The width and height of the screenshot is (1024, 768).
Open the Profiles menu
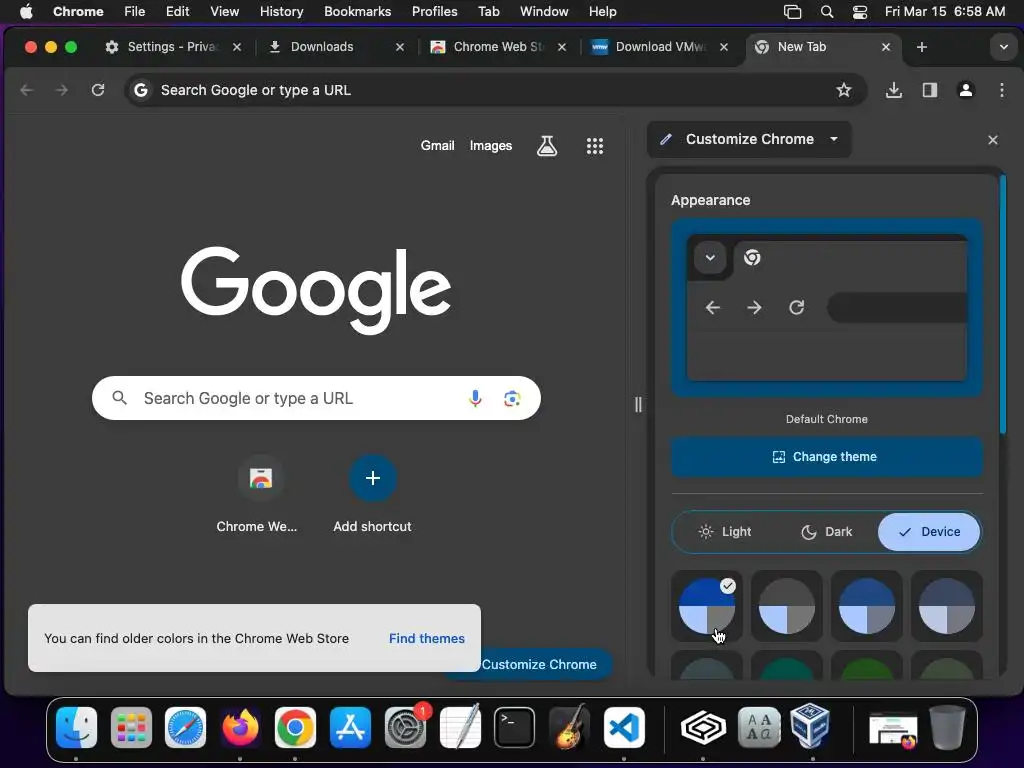pyautogui.click(x=434, y=12)
